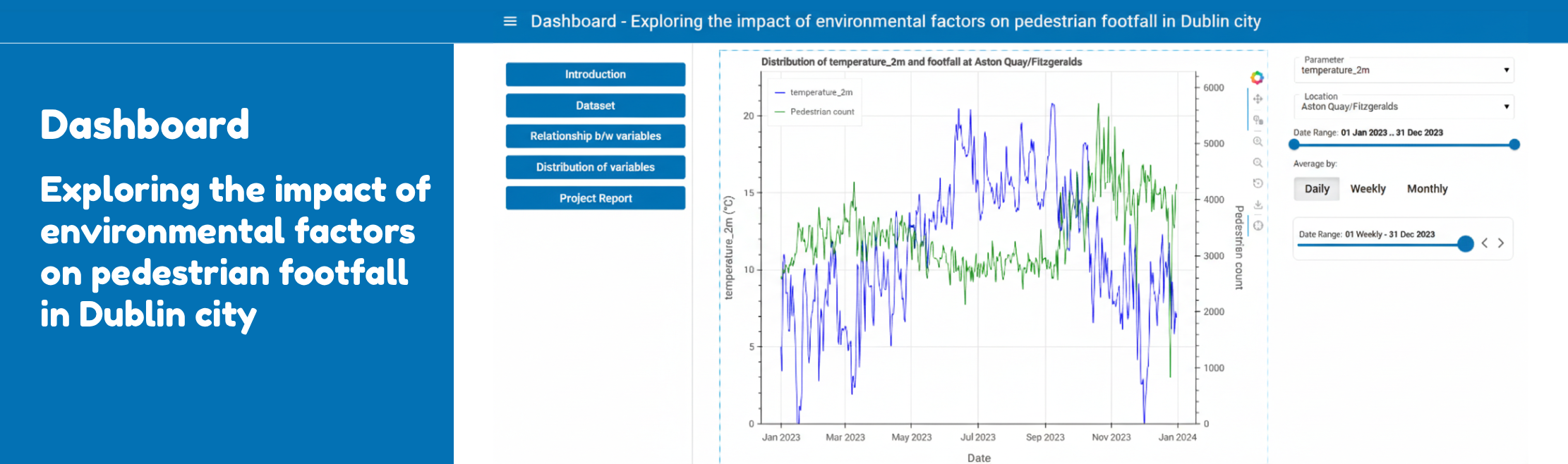Click the Zoom Out magnifier icon
The width and height of the screenshot is (1568, 464).
(x=1258, y=162)
